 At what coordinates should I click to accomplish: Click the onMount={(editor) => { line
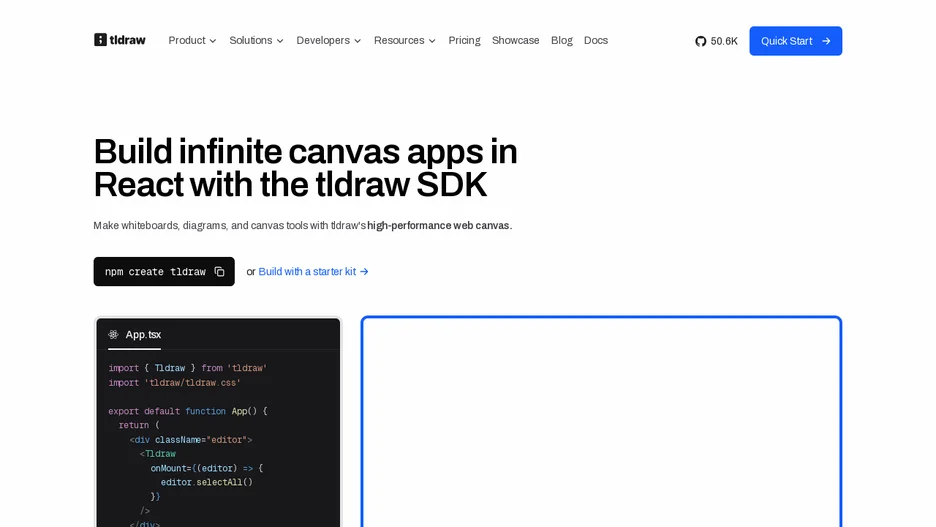(207, 468)
